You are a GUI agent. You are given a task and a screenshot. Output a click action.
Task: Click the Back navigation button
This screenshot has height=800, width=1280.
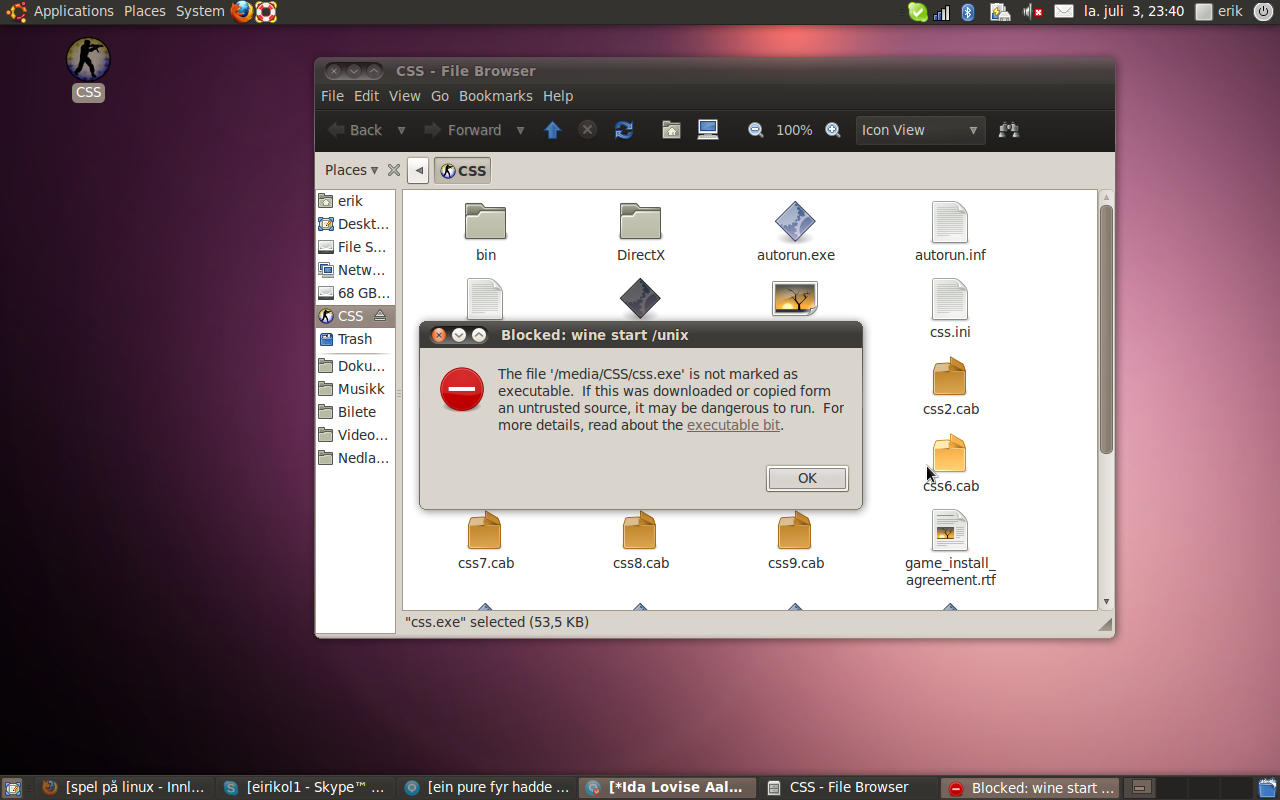click(x=356, y=130)
